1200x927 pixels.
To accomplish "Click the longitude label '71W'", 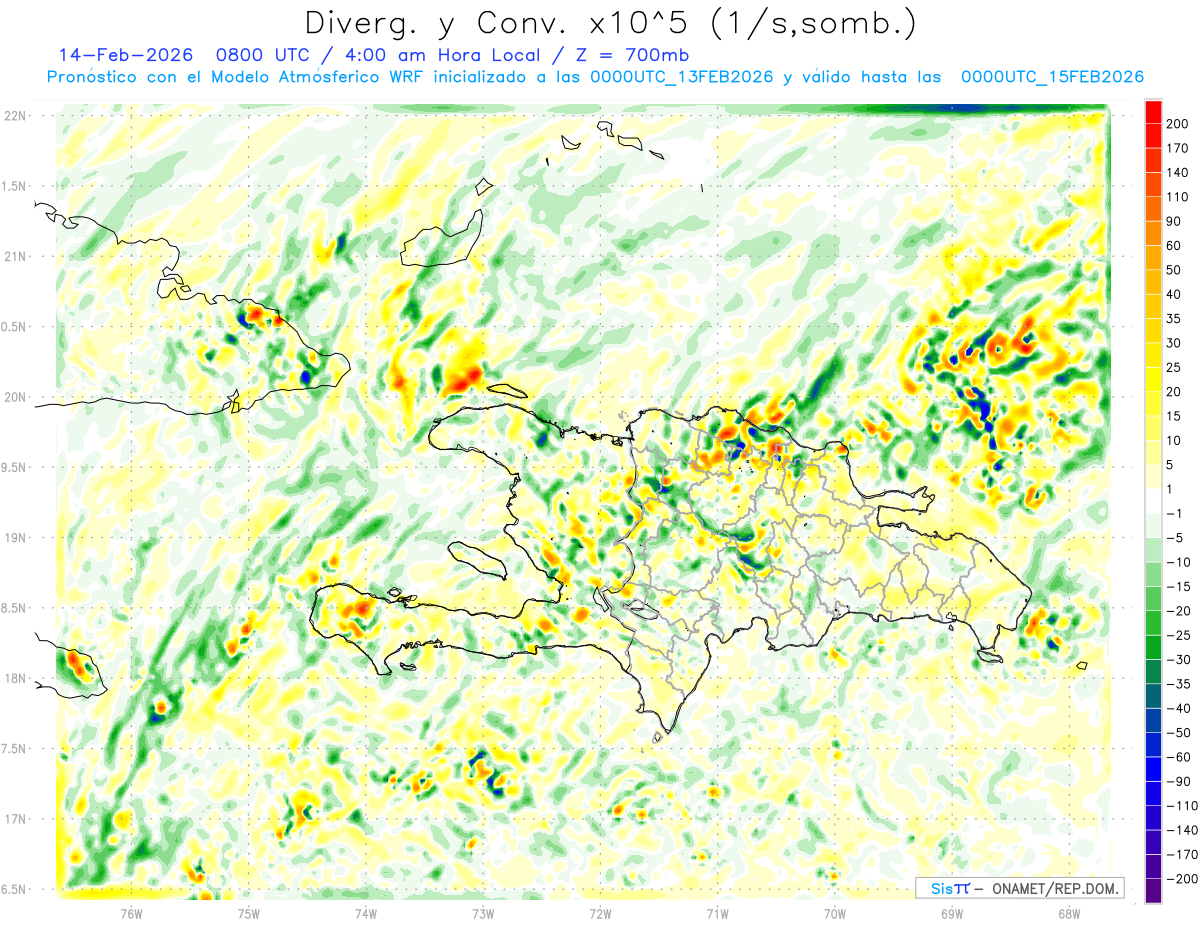I will 717,913.
